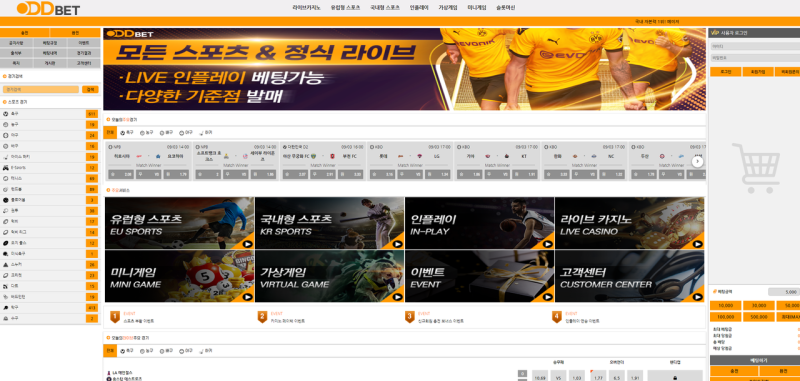
Task: Expand the tennis category with 69 matches
Action: pos(50,179)
